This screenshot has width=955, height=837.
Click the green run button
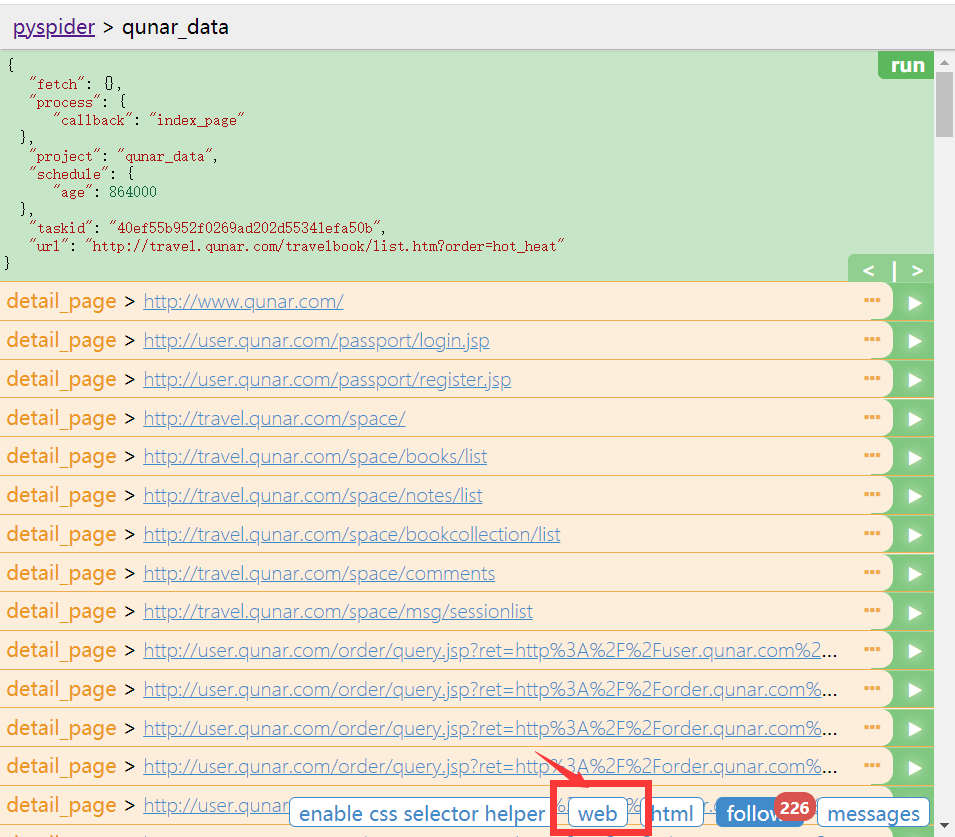(906, 65)
